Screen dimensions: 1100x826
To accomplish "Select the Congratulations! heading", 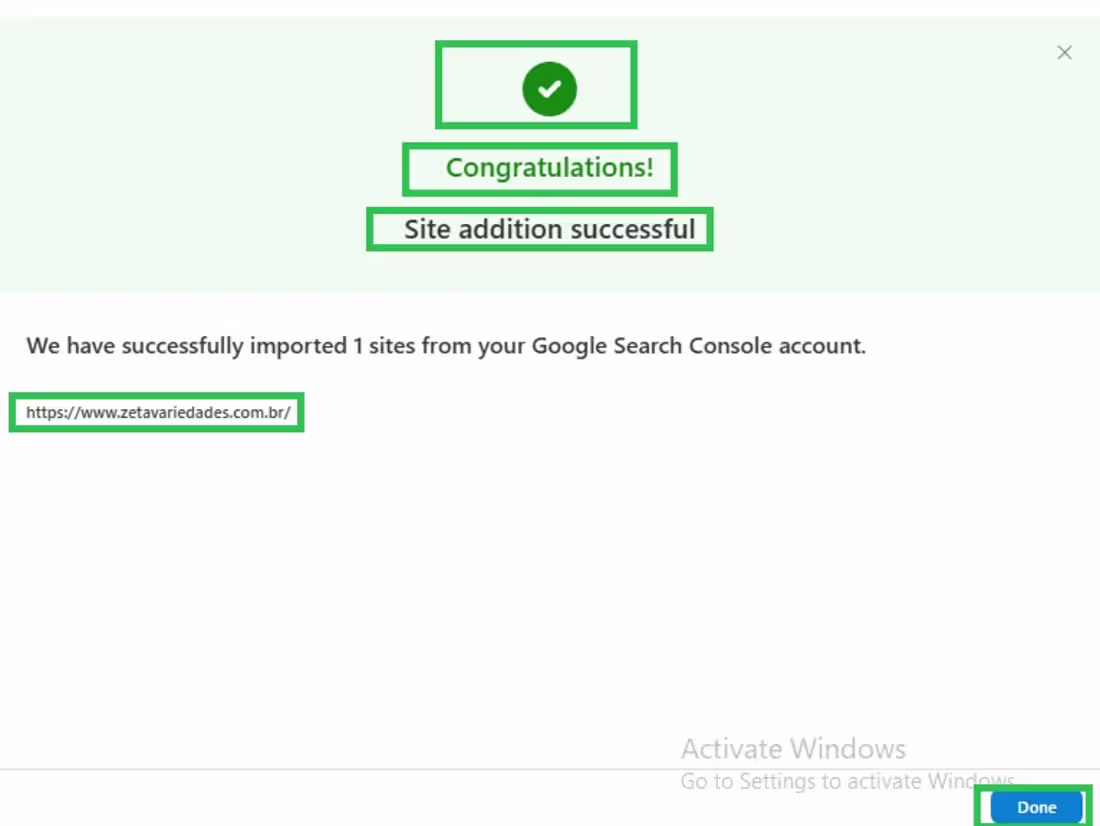I will point(549,168).
